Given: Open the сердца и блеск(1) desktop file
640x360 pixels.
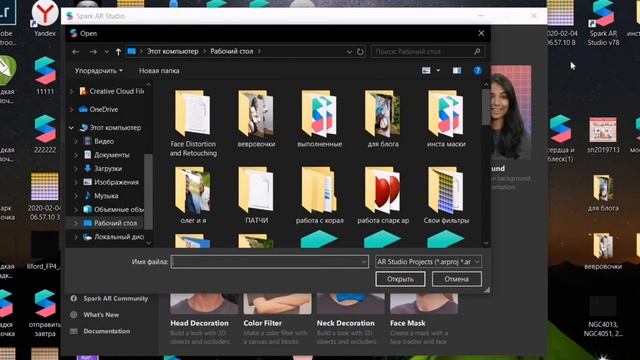Looking at the screenshot, I should click(560, 139).
